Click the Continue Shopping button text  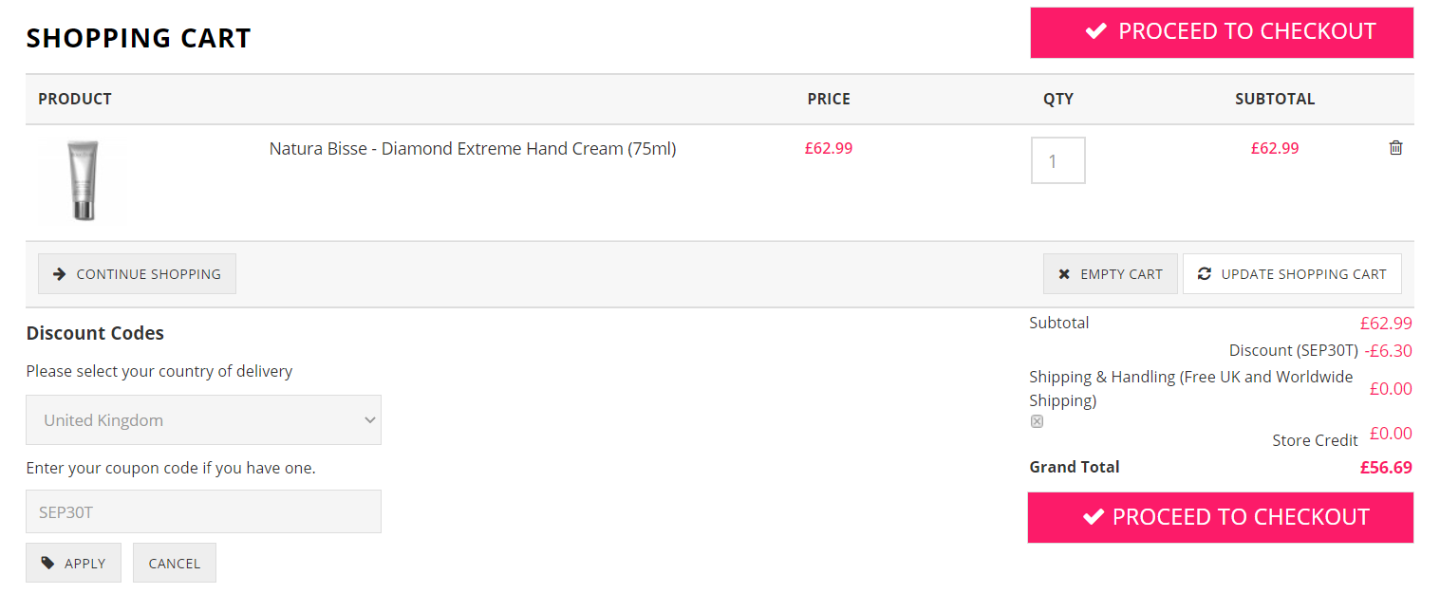click(x=148, y=274)
